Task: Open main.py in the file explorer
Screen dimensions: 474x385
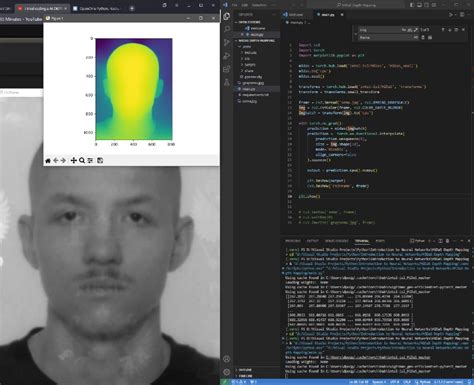Action: tap(249, 89)
